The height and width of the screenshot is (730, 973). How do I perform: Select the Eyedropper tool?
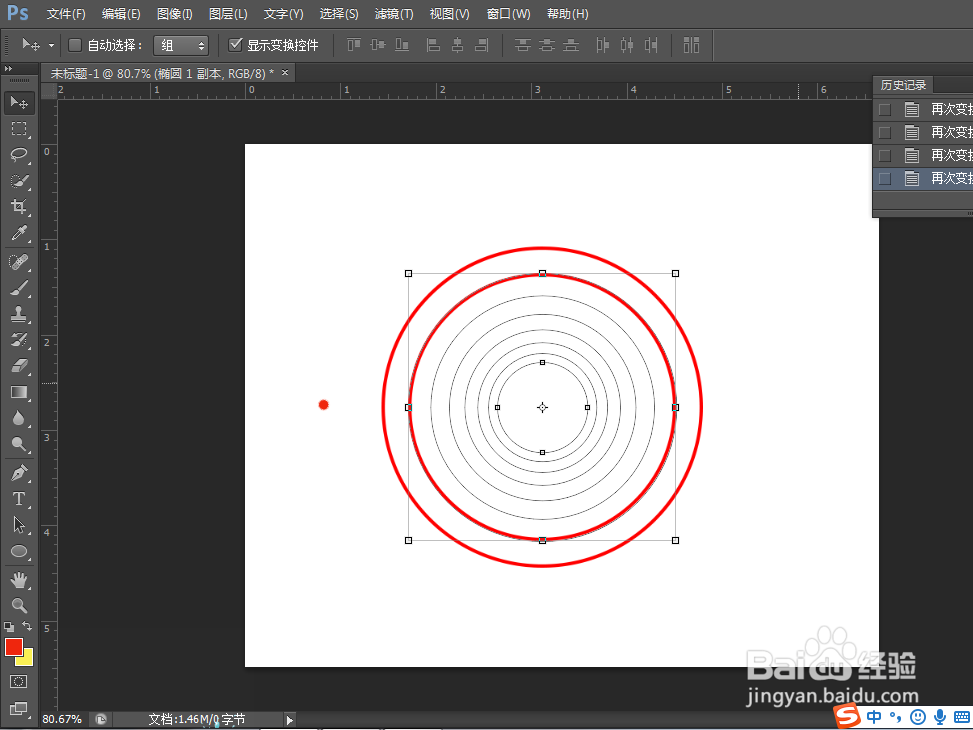[x=19, y=233]
